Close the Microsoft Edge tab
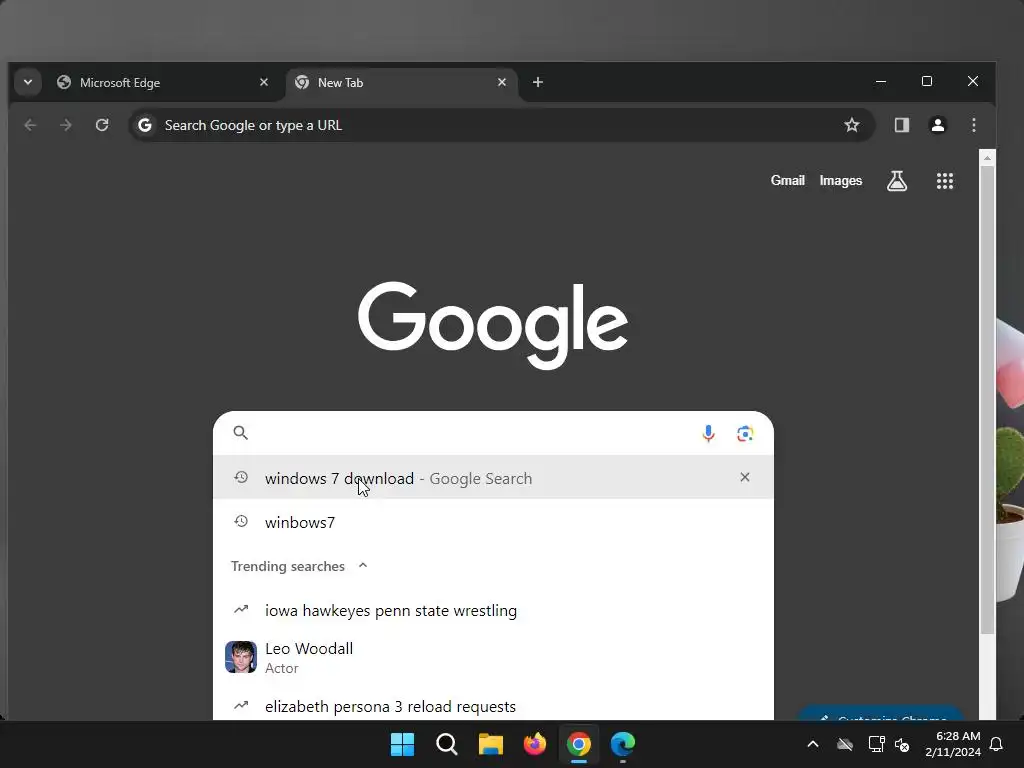Viewport: 1024px width, 768px height. (264, 82)
